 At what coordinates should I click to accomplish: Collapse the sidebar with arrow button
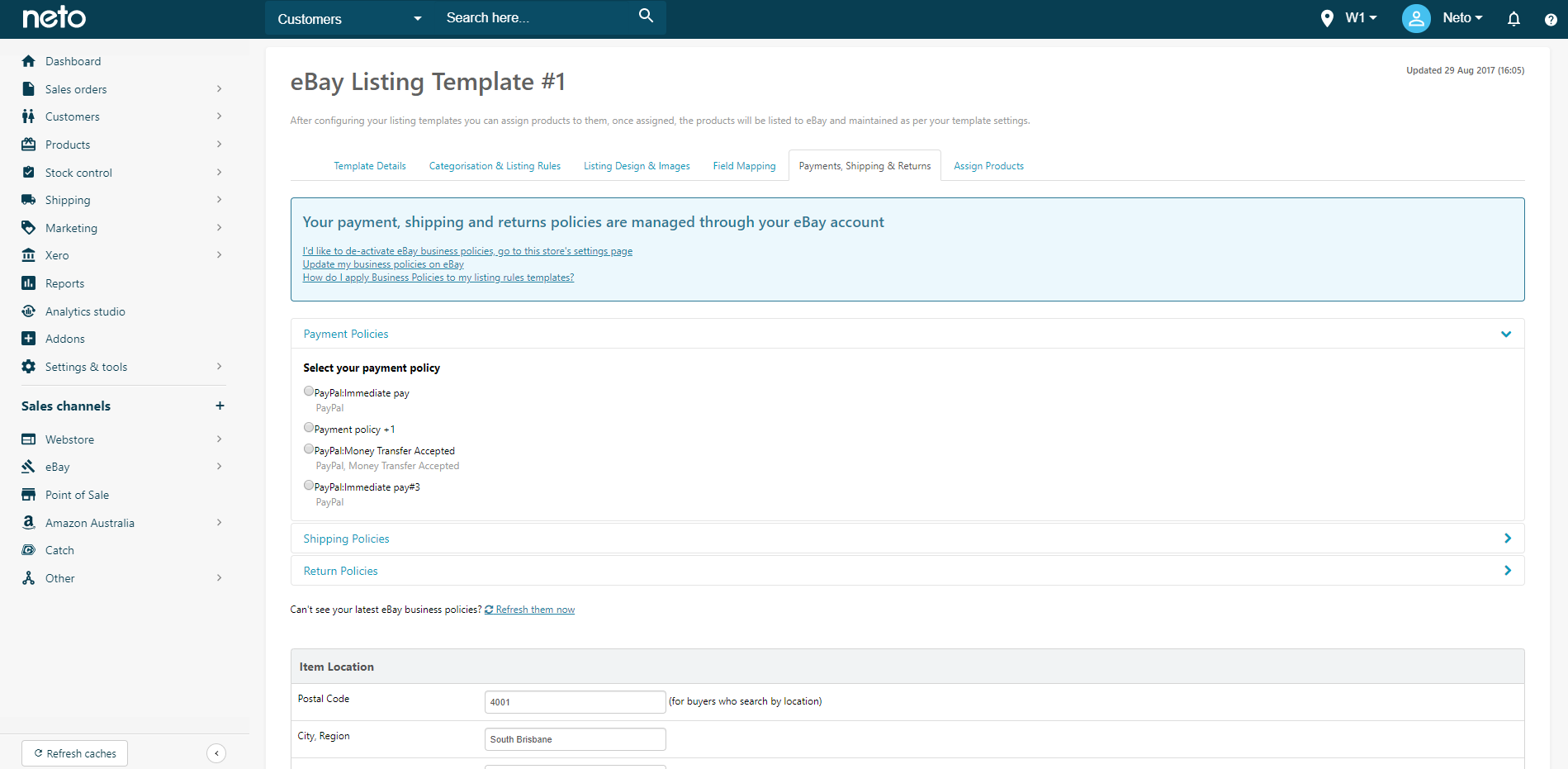(216, 753)
